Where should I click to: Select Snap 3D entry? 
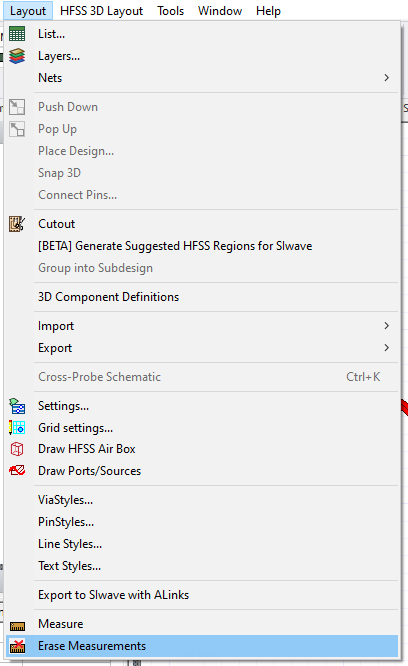(x=202, y=173)
